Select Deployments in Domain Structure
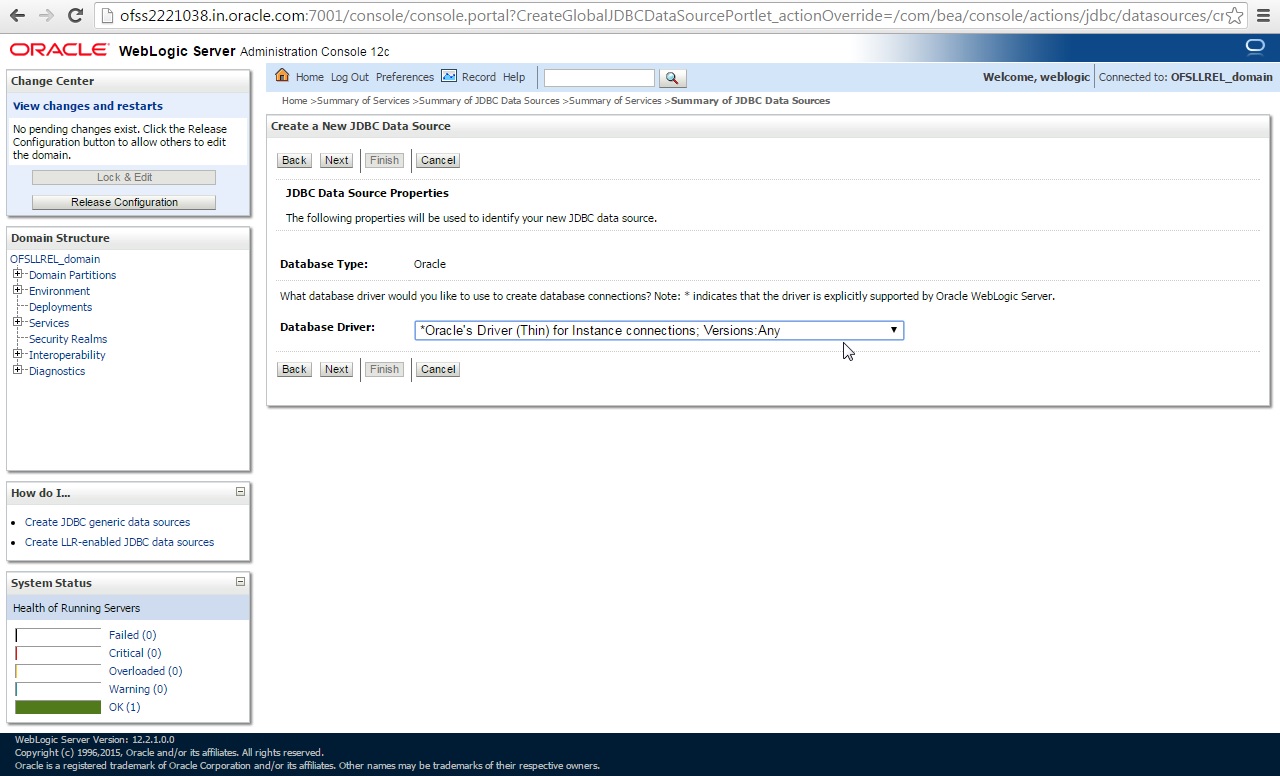 (x=60, y=307)
